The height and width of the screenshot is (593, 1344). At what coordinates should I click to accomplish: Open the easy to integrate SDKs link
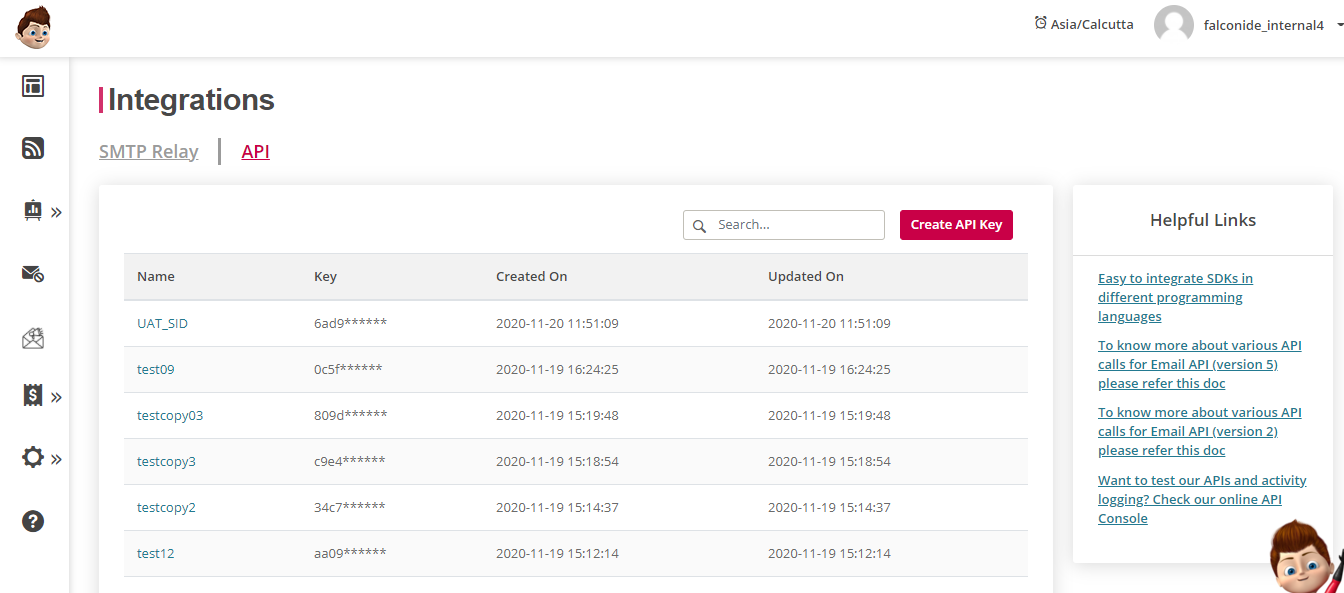(1175, 297)
